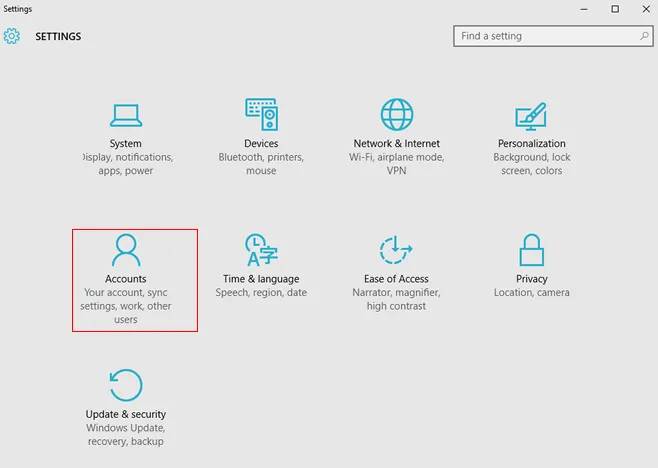Open the Update & security circular-arrow icon
This screenshot has width=658, height=468.
coord(126,385)
